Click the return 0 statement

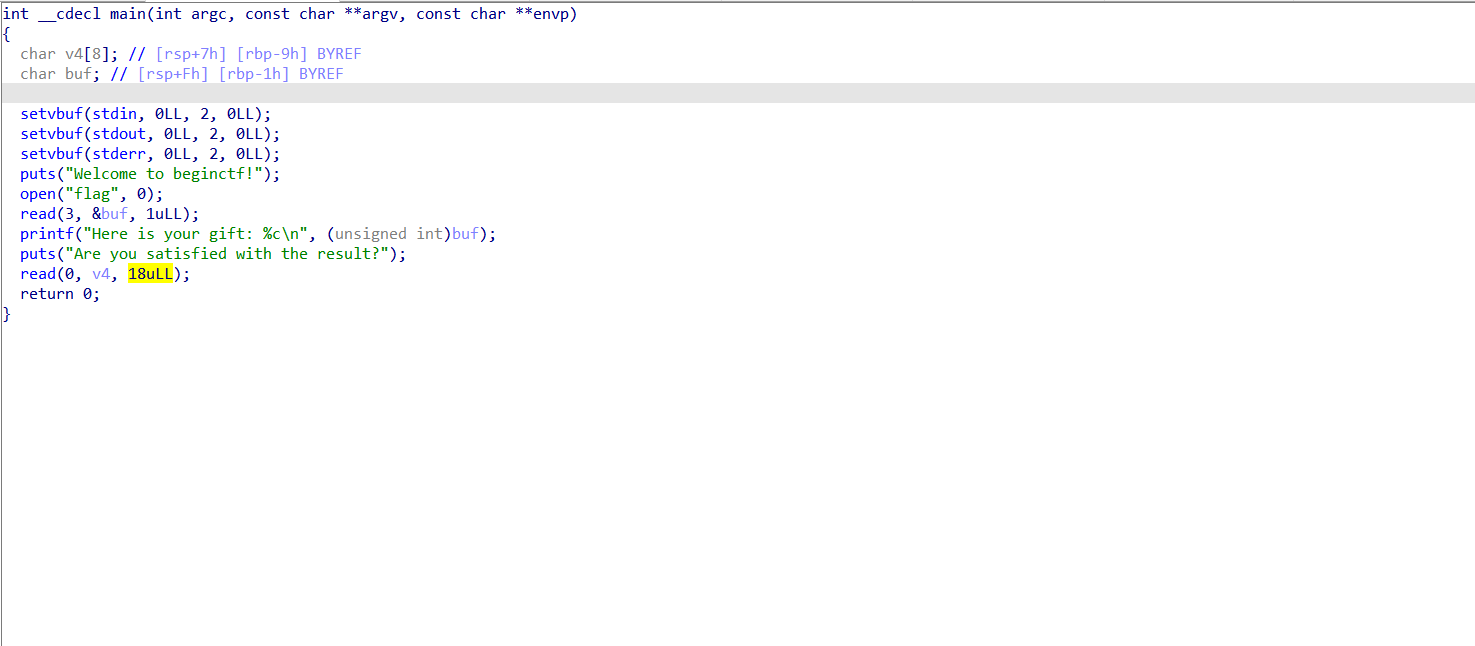click(60, 294)
